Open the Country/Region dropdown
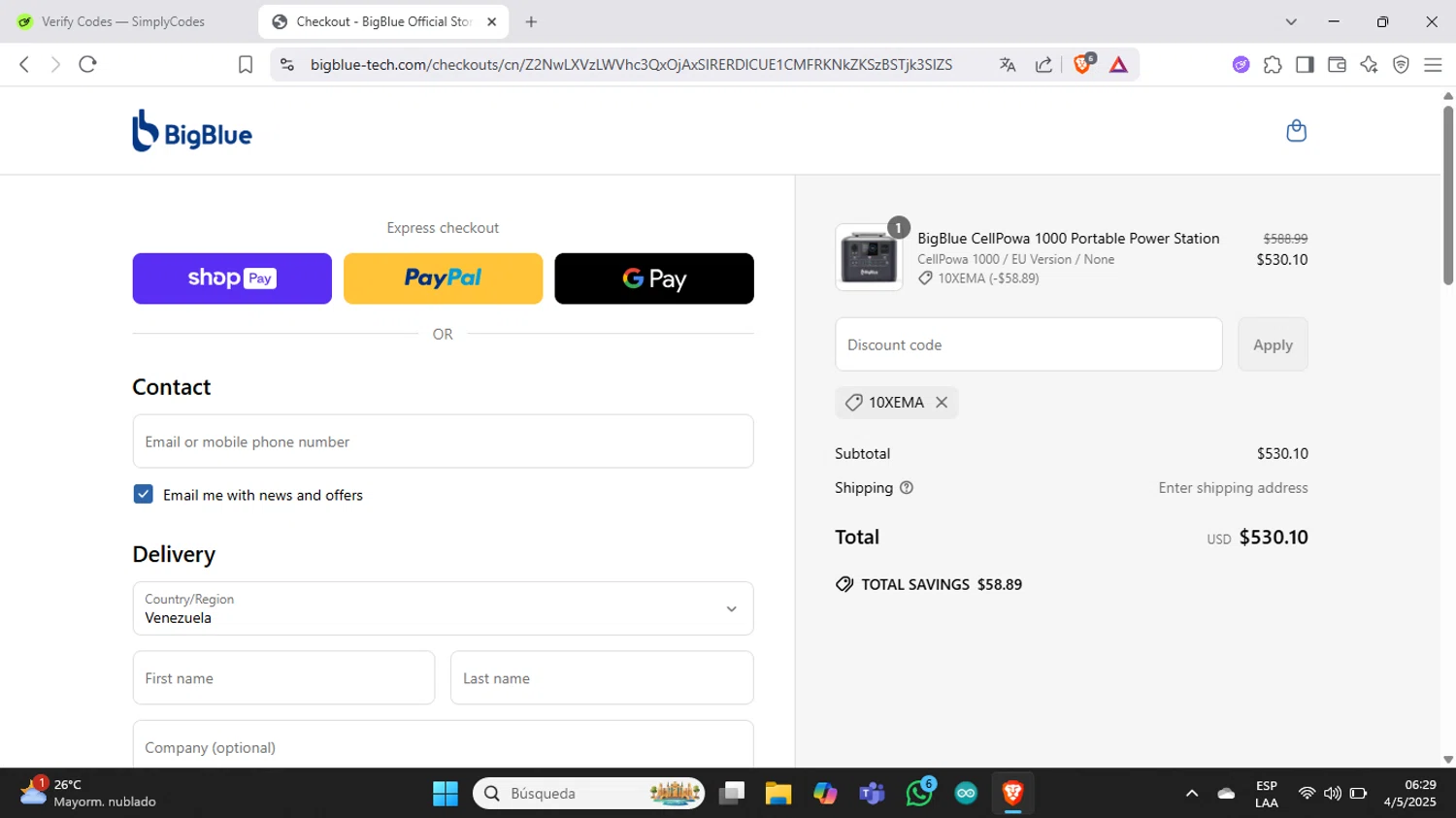The height and width of the screenshot is (818, 1456). point(443,608)
